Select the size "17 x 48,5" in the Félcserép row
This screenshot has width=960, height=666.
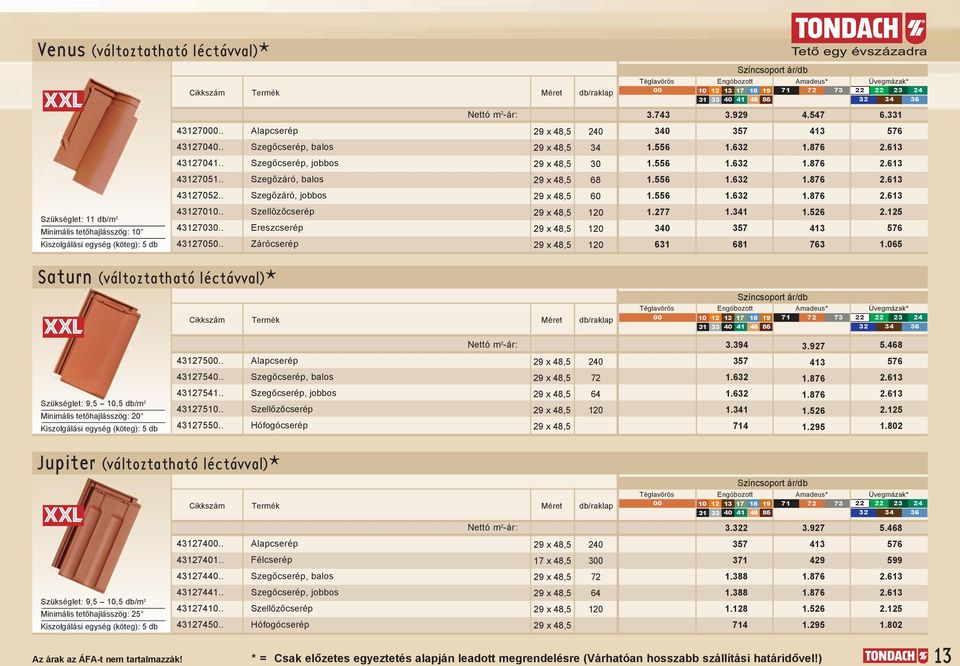[x=552, y=561]
